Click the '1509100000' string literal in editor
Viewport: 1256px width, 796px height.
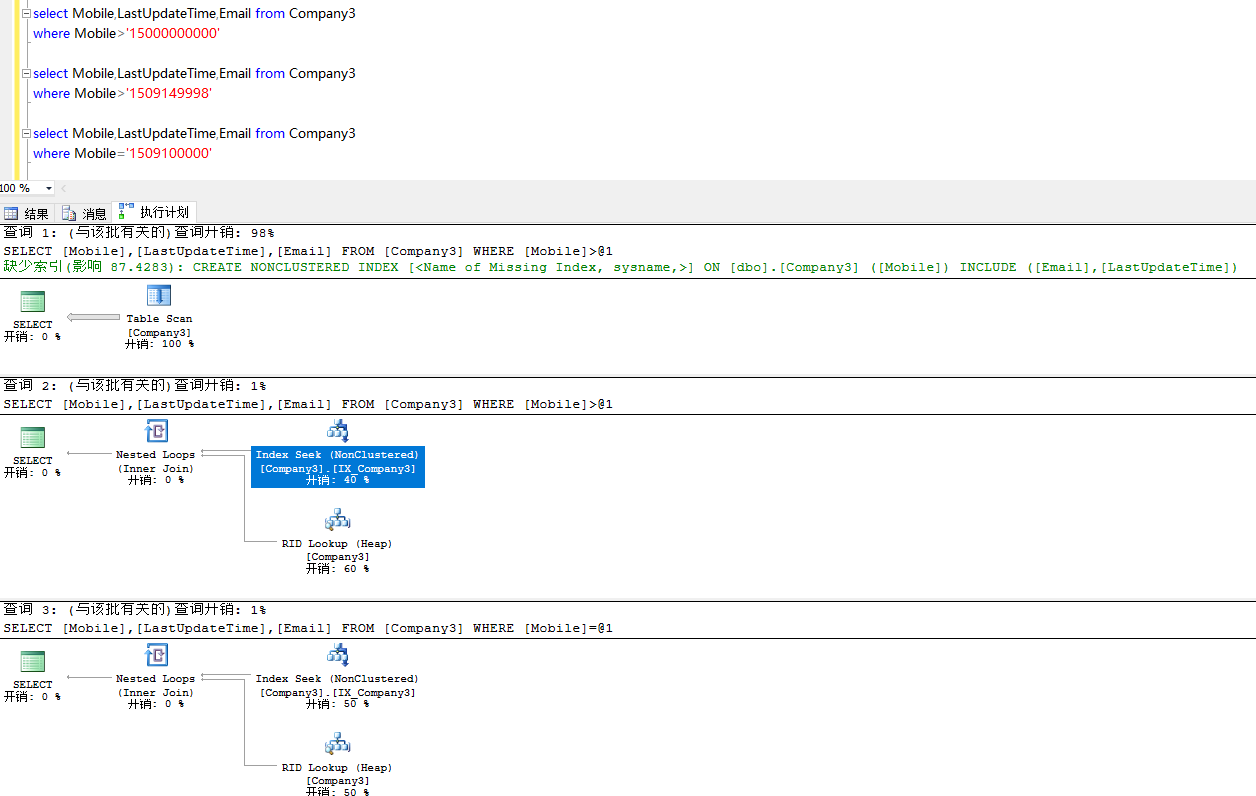point(169,154)
